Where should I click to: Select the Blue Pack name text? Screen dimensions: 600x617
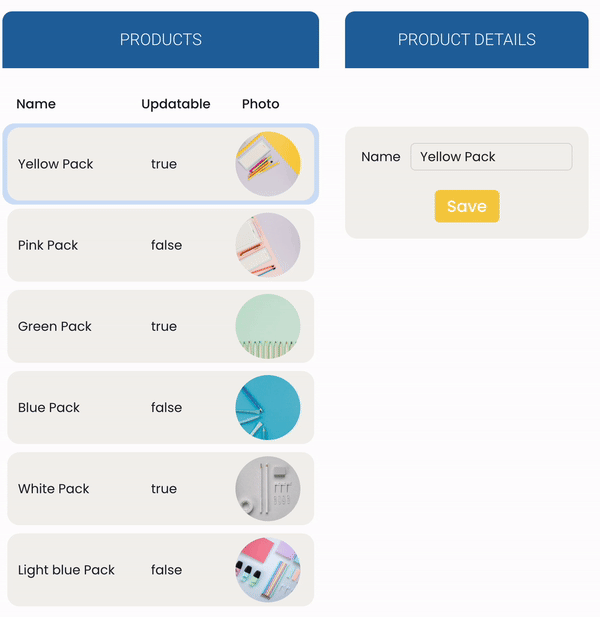[x=49, y=407]
